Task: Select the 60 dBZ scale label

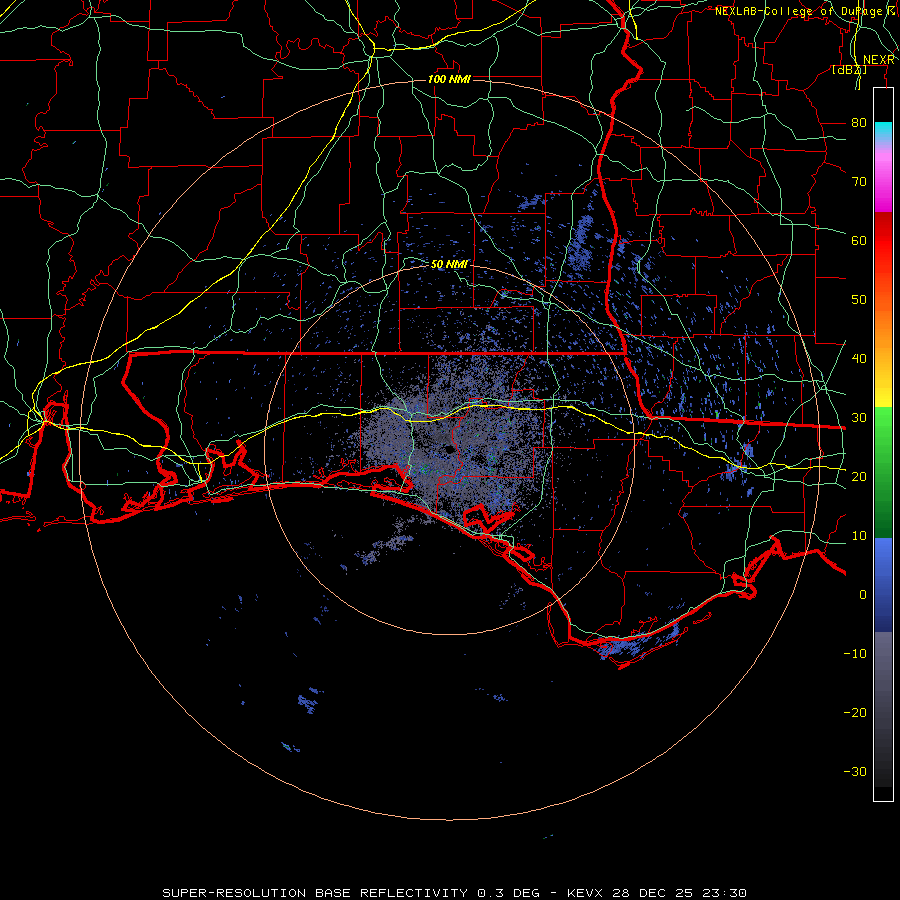Action: 859,240
